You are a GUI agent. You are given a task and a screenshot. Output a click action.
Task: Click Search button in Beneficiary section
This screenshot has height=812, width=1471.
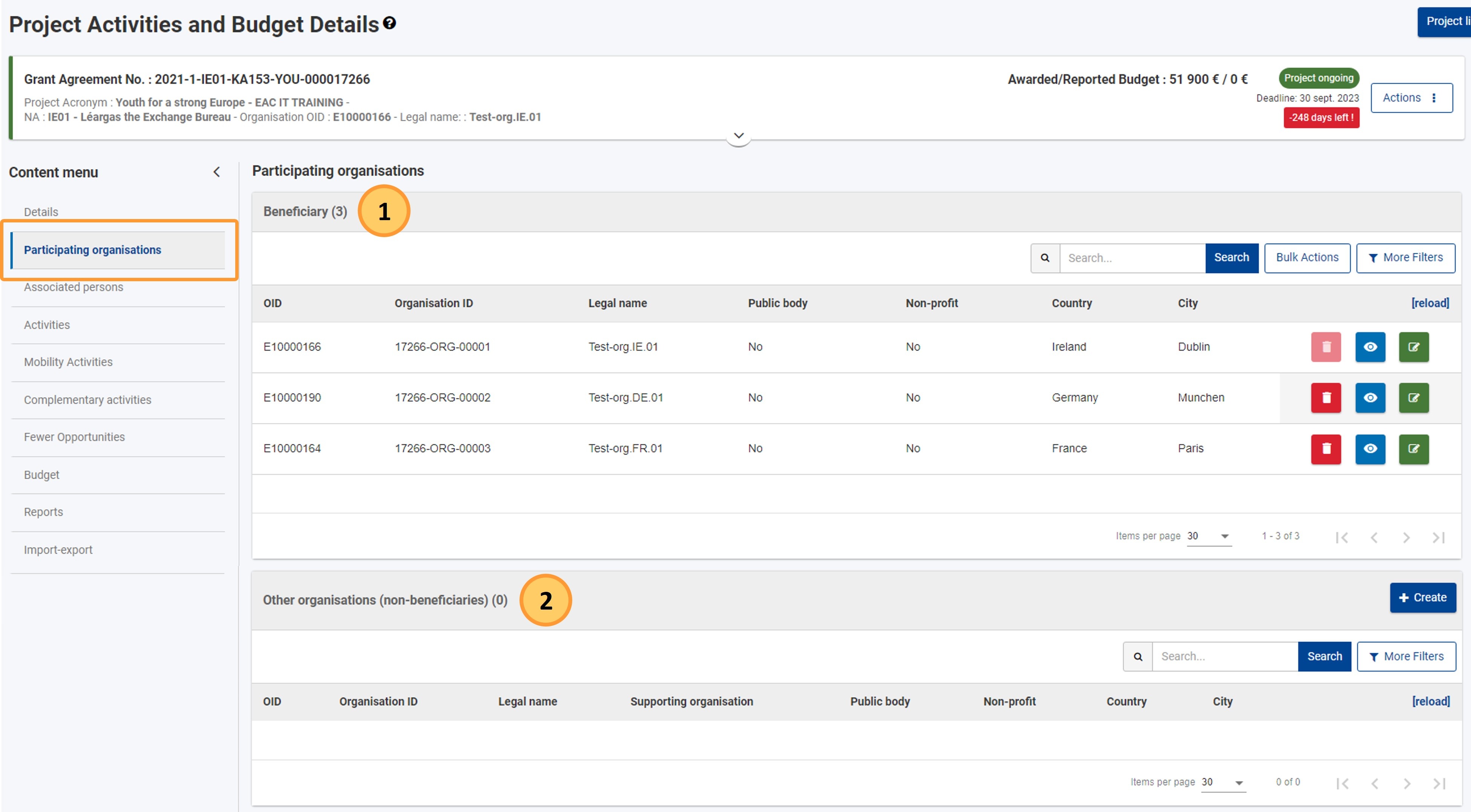point(1232,257)
